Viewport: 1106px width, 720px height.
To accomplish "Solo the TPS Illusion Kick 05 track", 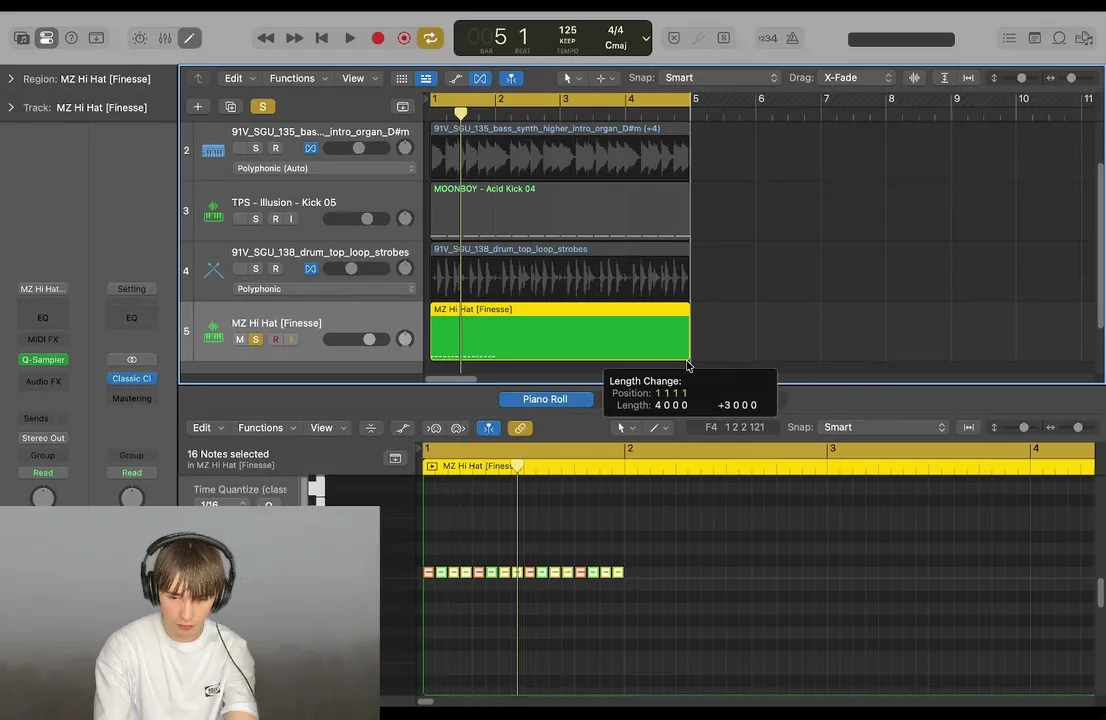I will 255,219.
